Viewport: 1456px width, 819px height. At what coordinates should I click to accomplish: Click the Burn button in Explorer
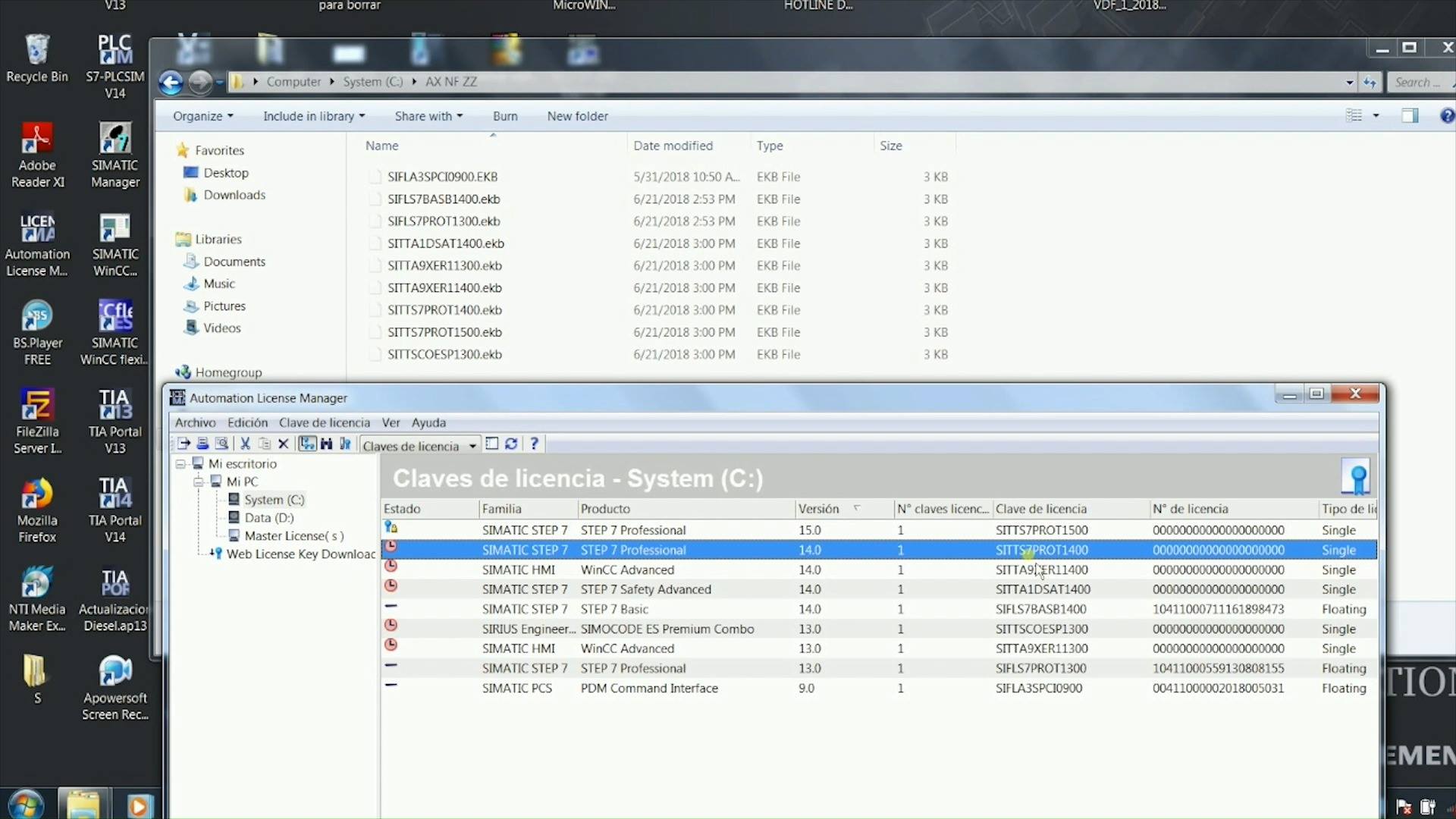(505, 116)
